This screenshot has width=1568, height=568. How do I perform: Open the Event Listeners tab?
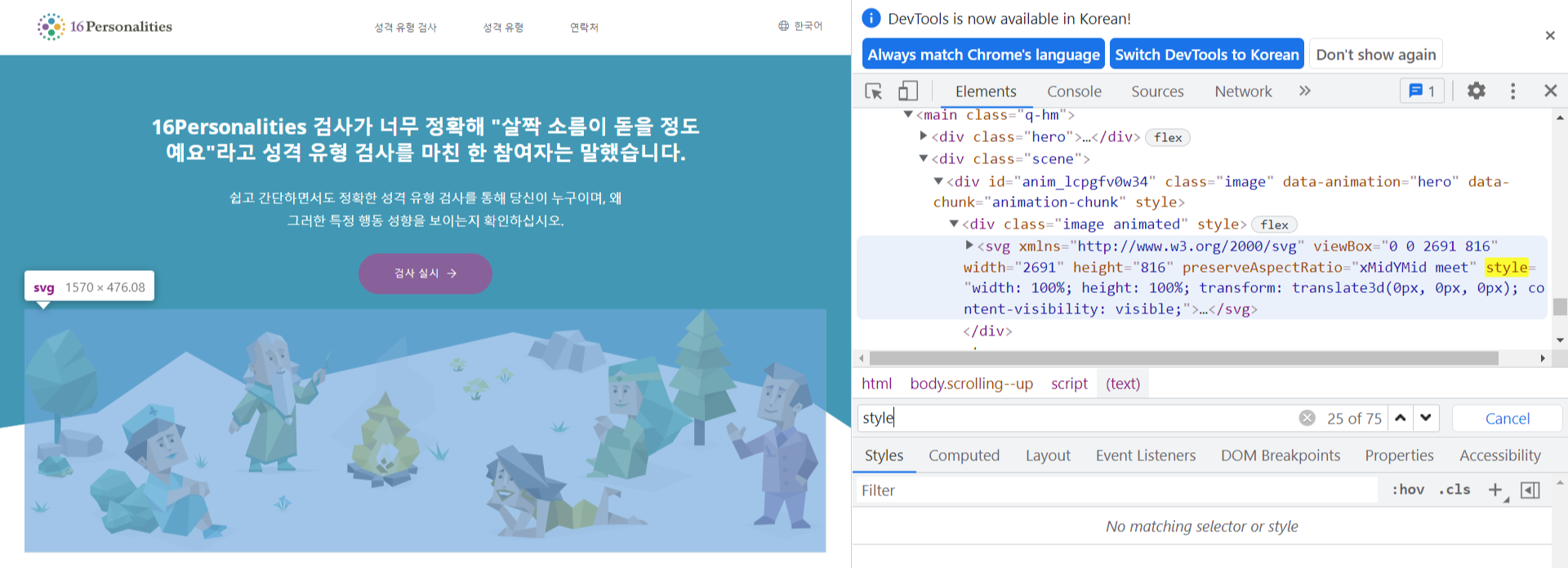click(x=1146, y=455)
